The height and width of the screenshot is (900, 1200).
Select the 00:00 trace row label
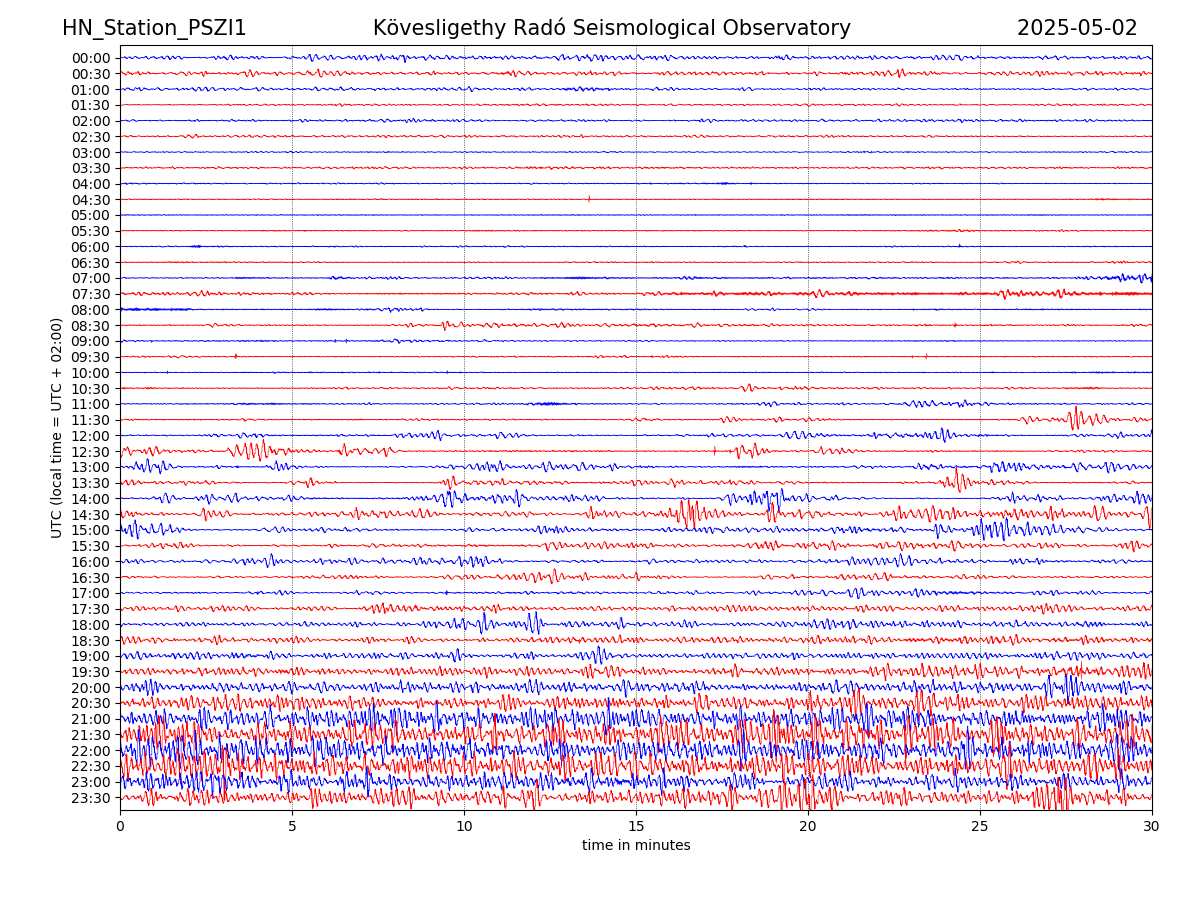point(91,58)
